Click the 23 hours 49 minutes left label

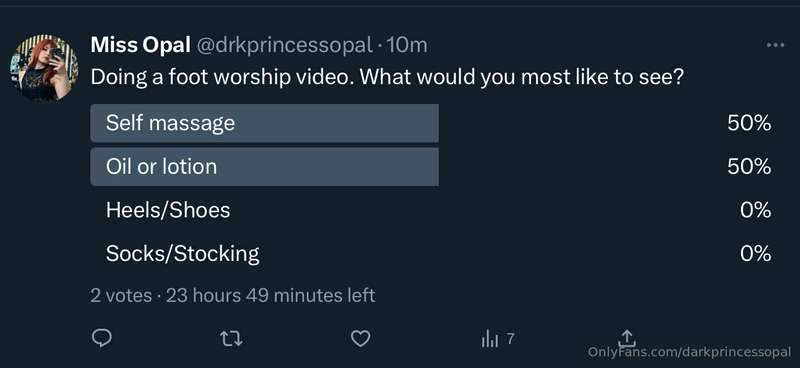click(270, 296)
